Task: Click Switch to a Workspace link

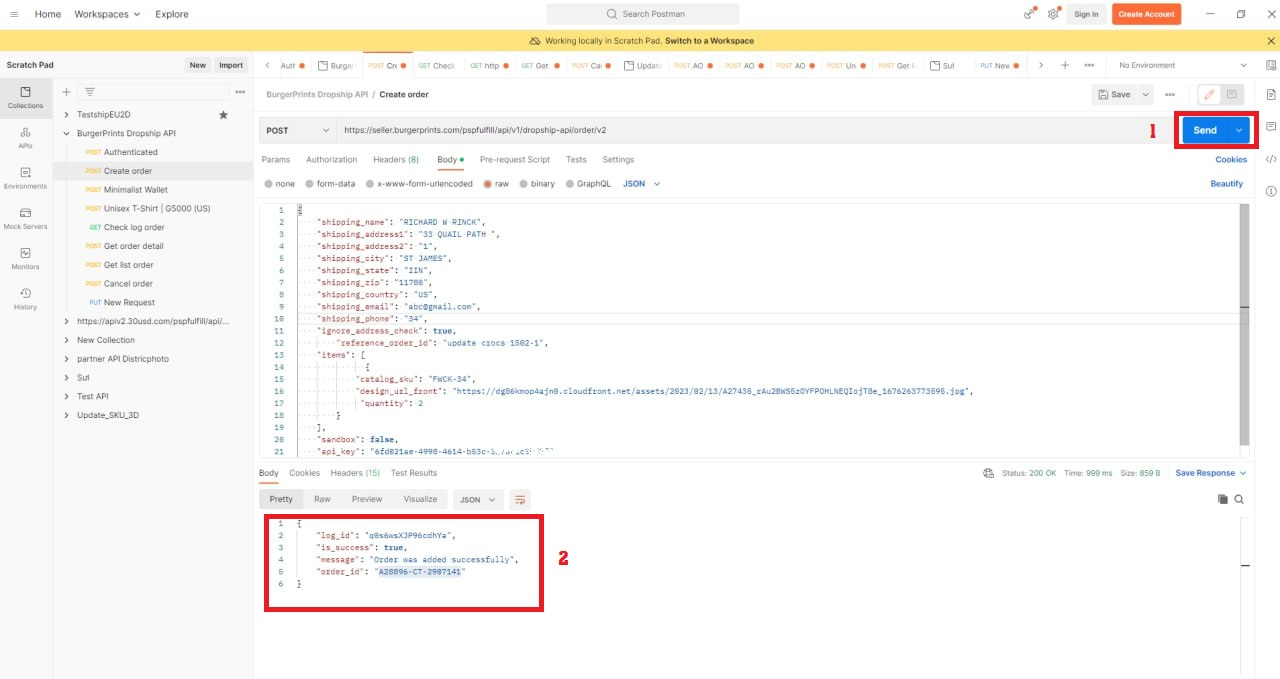Action: 709,41
